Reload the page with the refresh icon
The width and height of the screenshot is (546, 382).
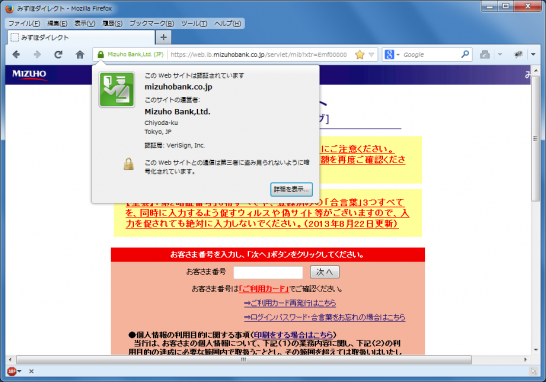tap(58, 55)
